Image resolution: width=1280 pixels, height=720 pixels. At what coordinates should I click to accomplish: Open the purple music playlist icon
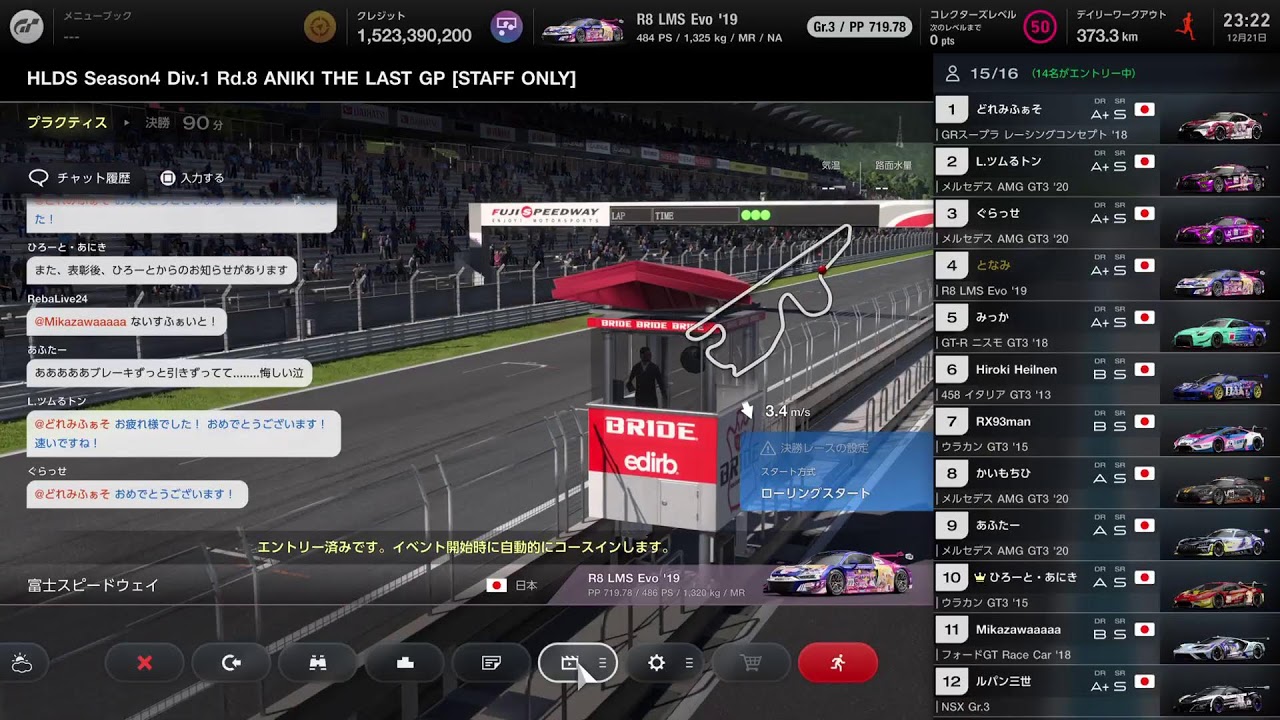pyautogui.click(x=507, y=26)
